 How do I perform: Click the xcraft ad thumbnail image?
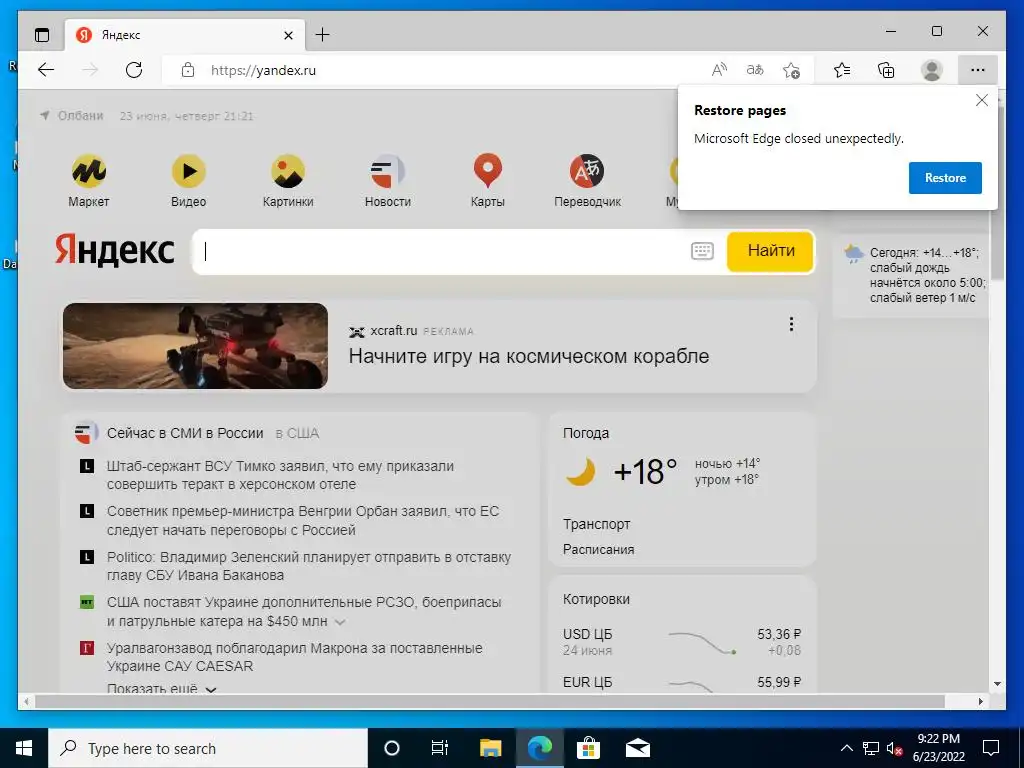coord(195,345)
